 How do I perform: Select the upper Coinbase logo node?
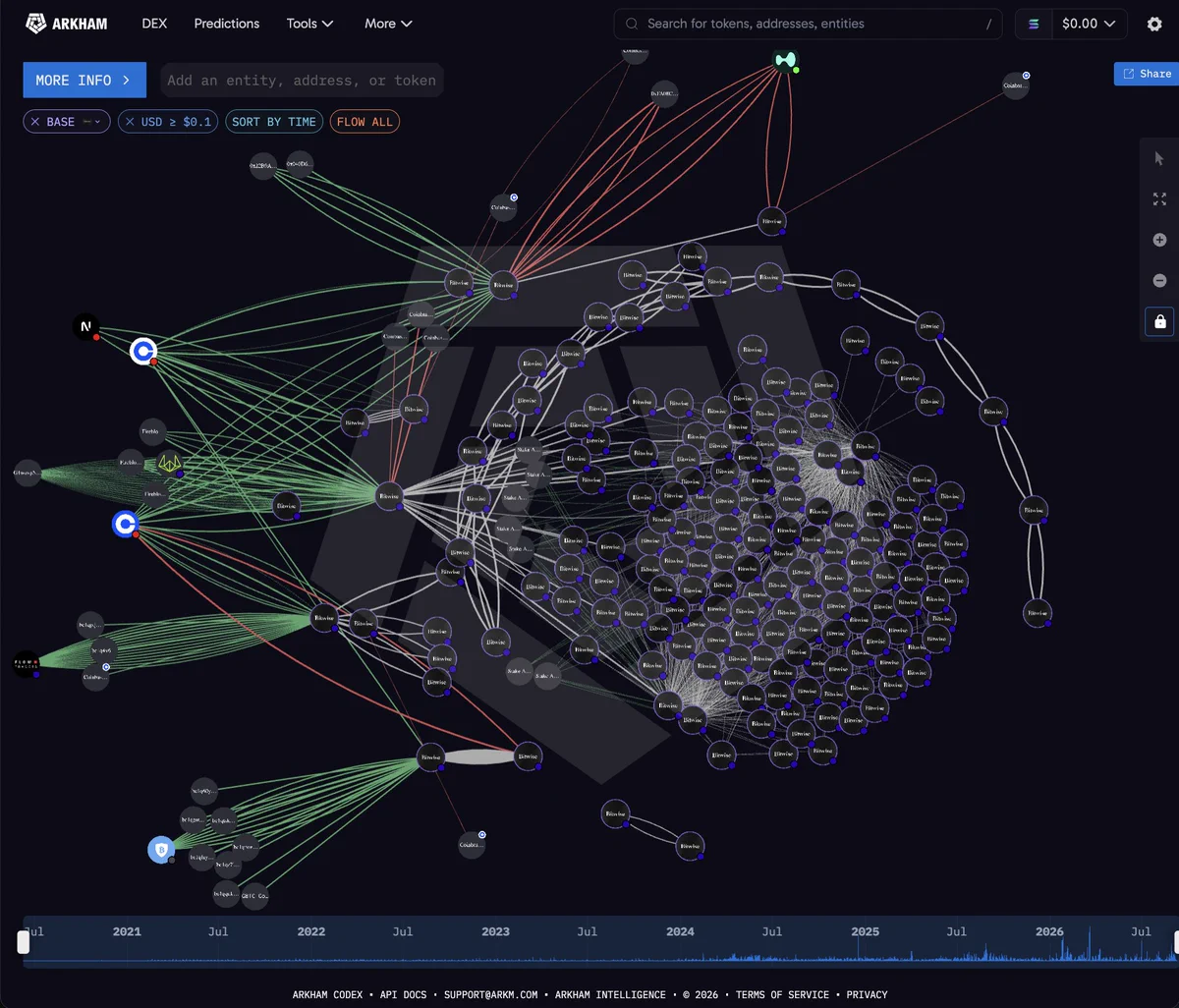click(x=143, y=351)
